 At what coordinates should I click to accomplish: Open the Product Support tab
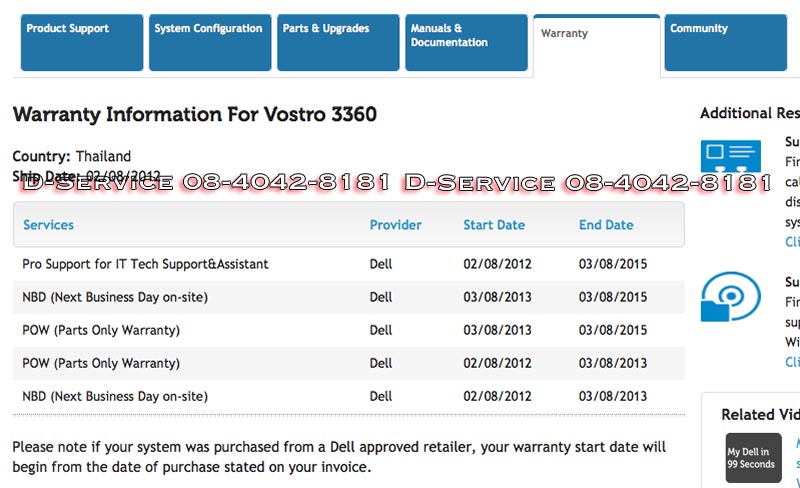coord(82,42)
